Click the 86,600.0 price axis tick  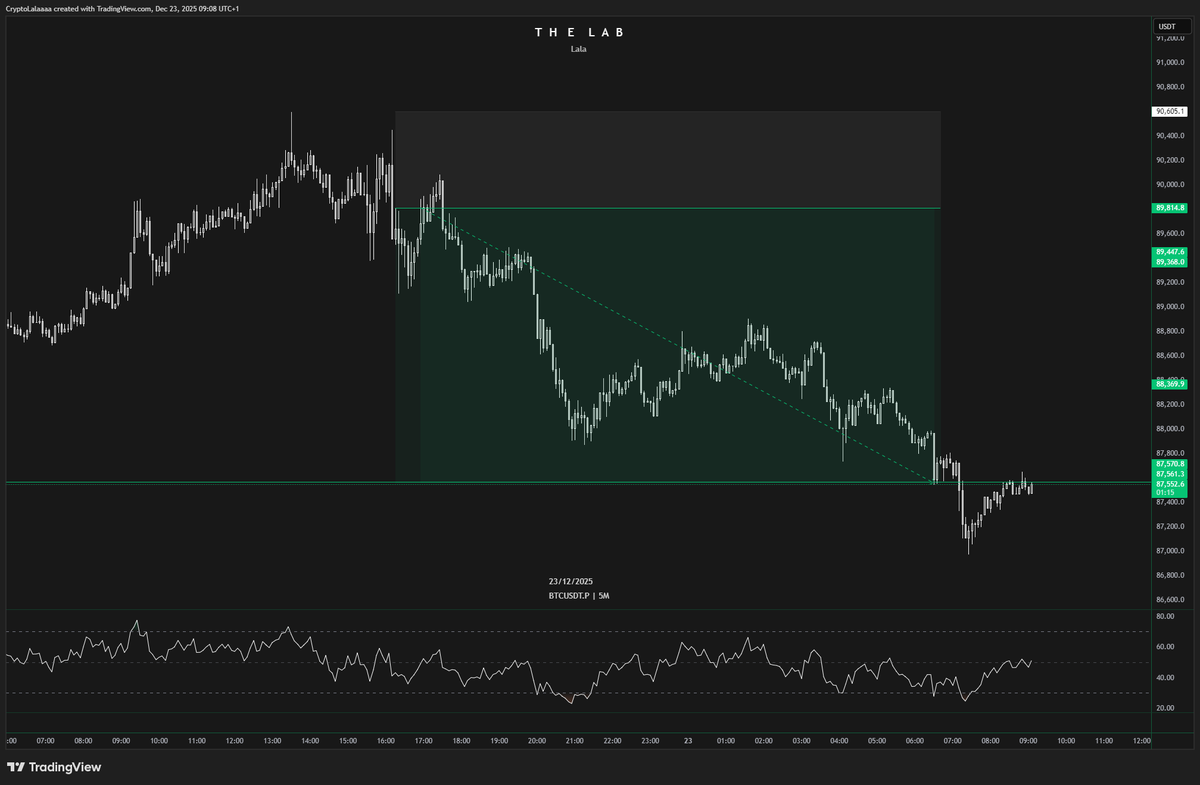[1169, 600]
